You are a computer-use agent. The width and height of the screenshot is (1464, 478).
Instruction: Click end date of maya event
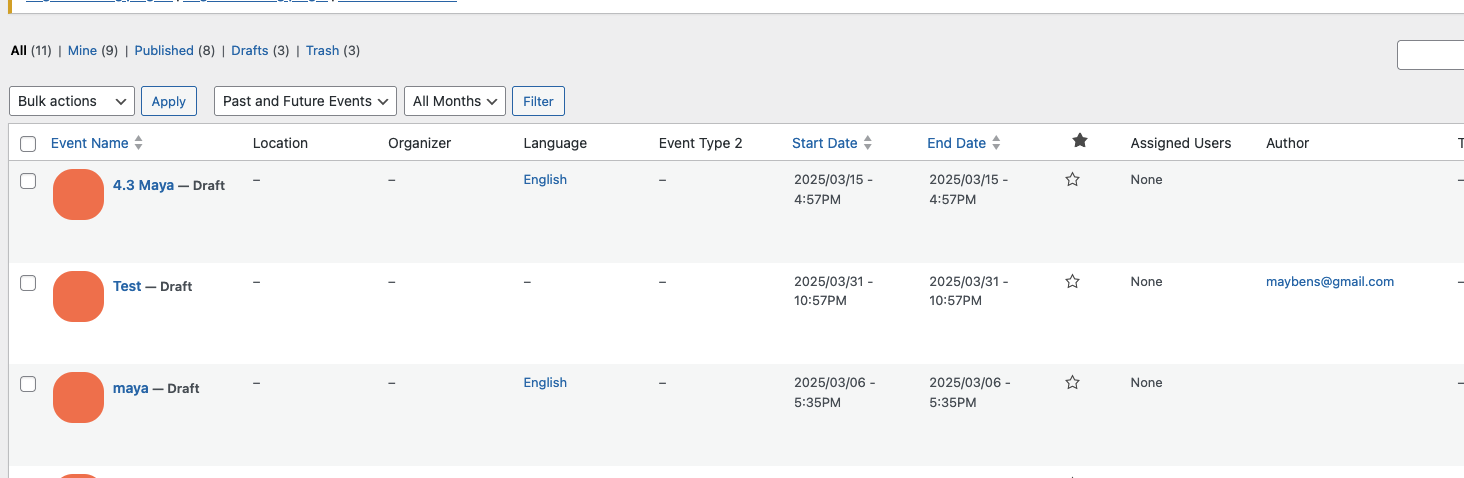[969, 393]
